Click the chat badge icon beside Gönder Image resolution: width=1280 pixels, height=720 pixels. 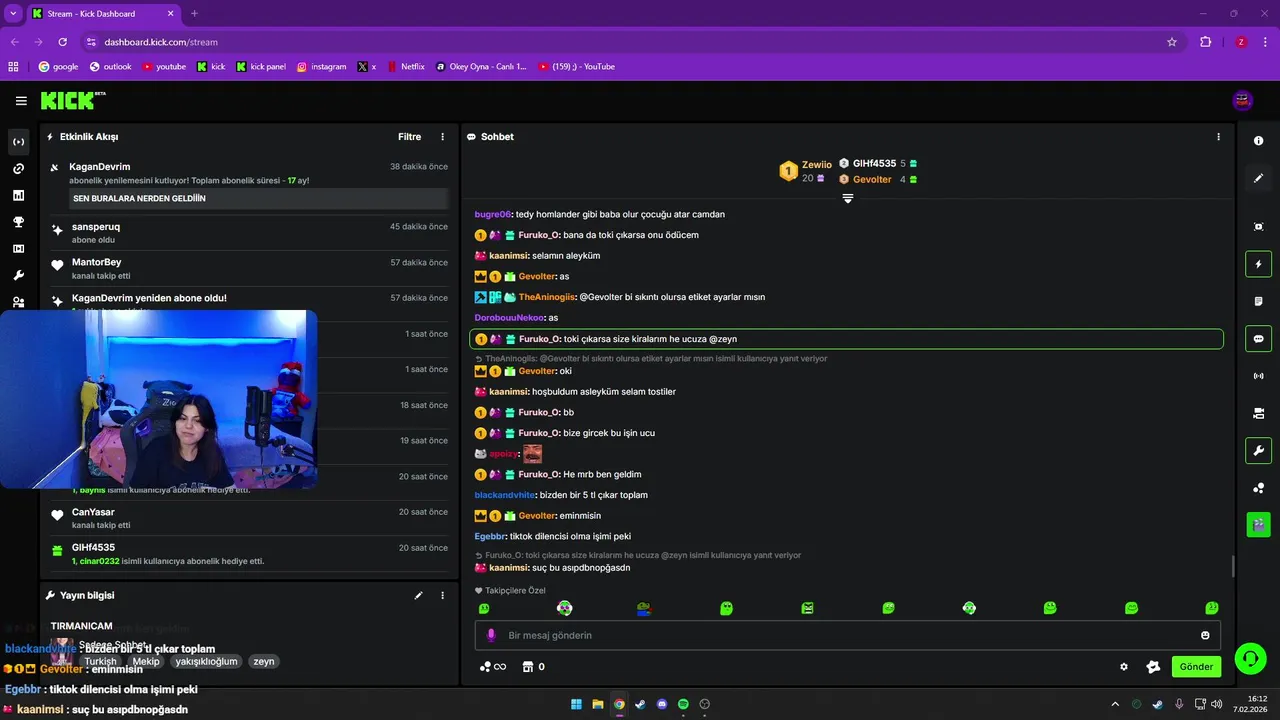click(x=1153, y=667)
